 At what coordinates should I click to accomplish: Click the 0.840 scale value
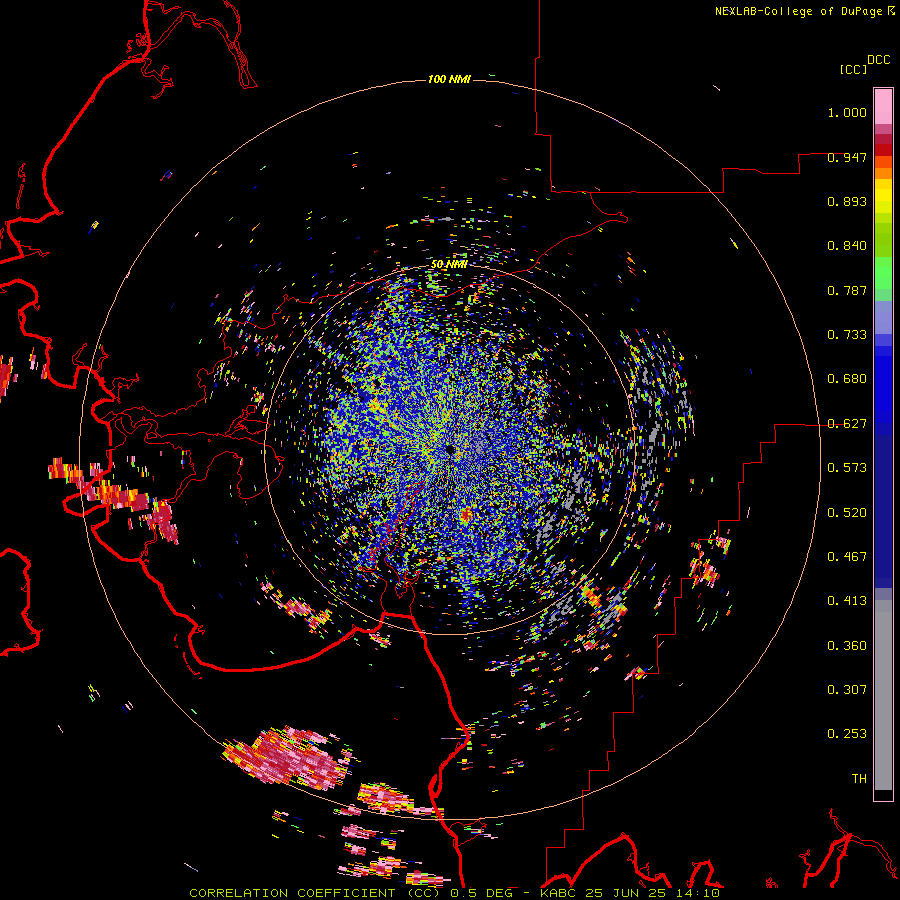pos(847,246)
